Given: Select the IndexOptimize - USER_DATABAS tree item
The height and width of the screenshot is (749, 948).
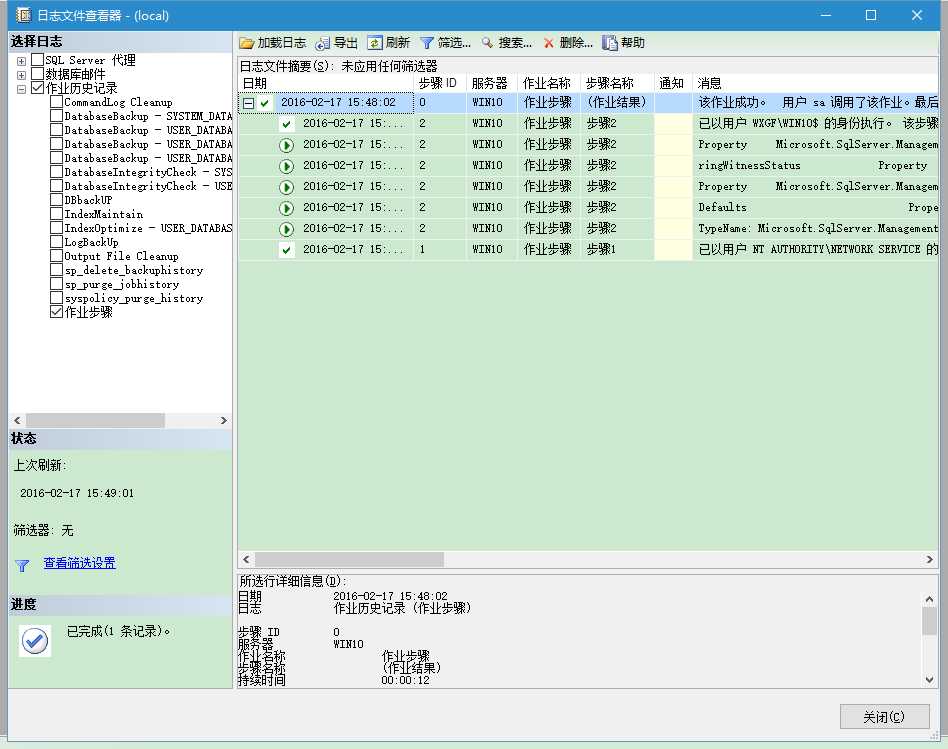Looking at the screenshot, I should [x=148, y=228].
